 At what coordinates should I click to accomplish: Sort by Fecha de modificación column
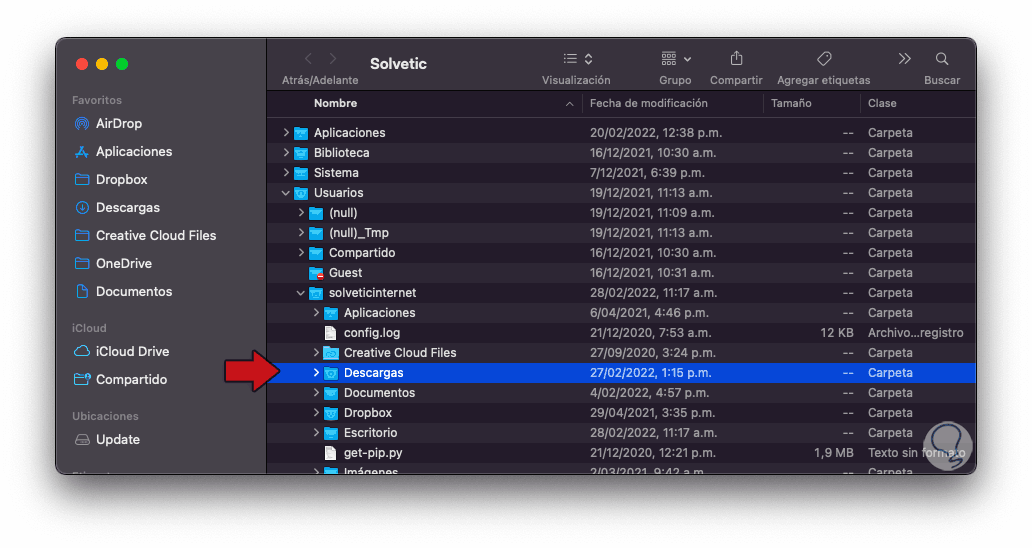click(649, 104)
